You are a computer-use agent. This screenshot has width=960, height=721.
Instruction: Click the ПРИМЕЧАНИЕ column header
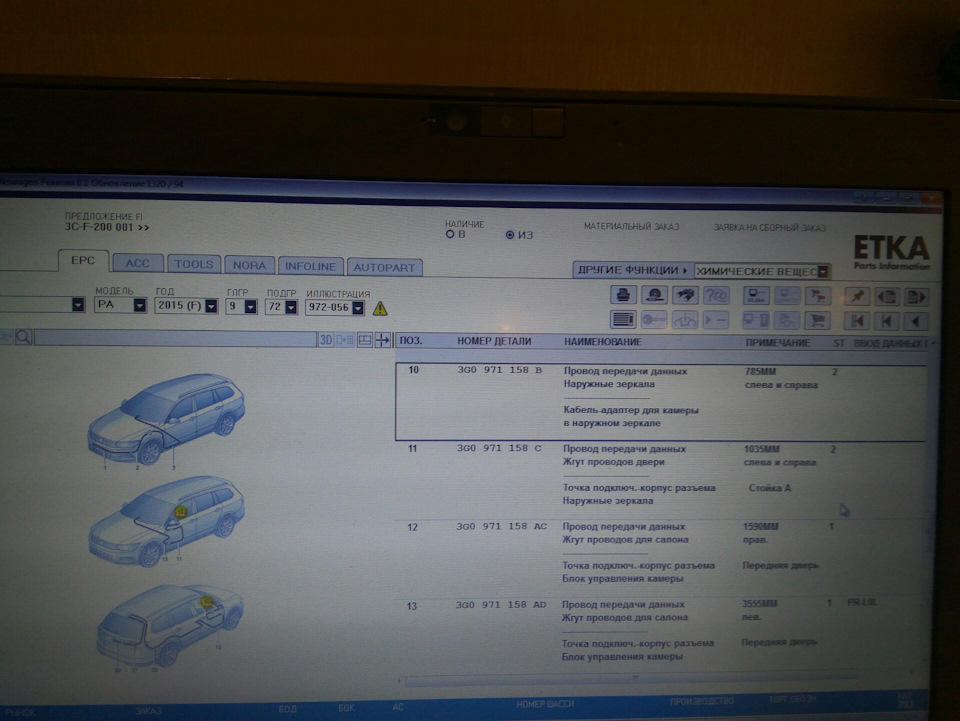pos(778,343)
